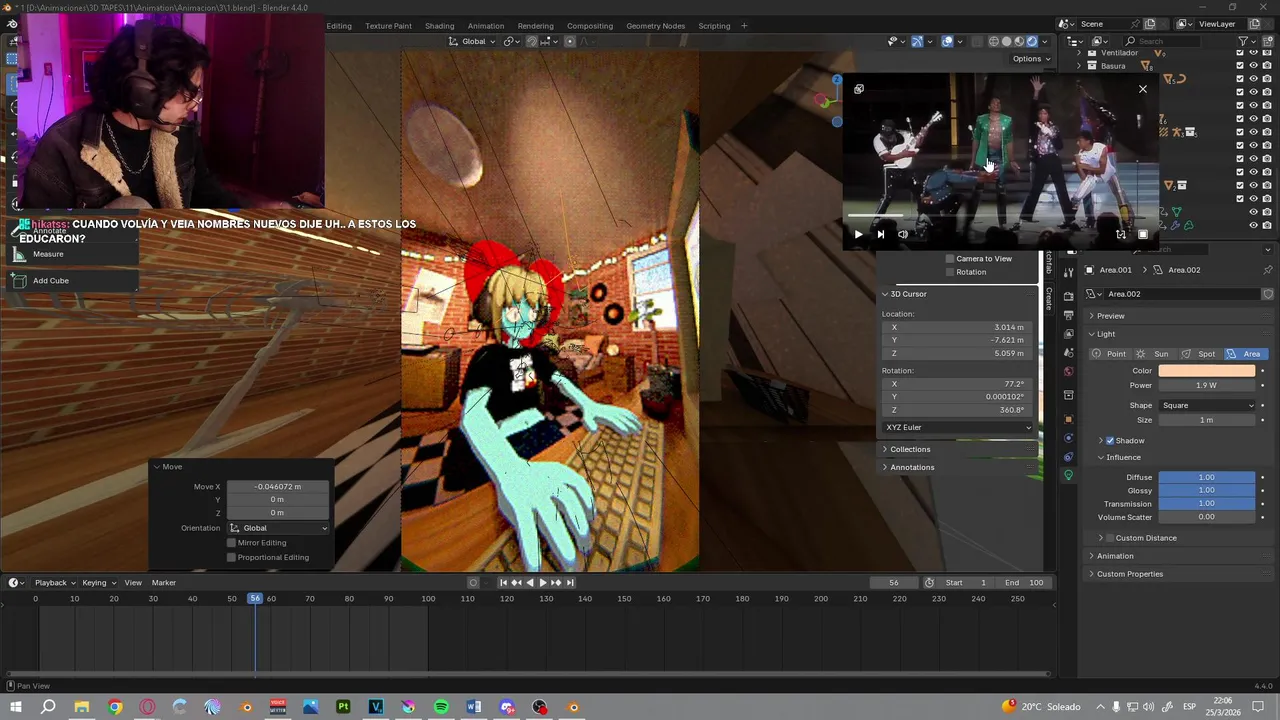Toggle viewport overlays button
1280x720 pixels.
tap(947, 41)
